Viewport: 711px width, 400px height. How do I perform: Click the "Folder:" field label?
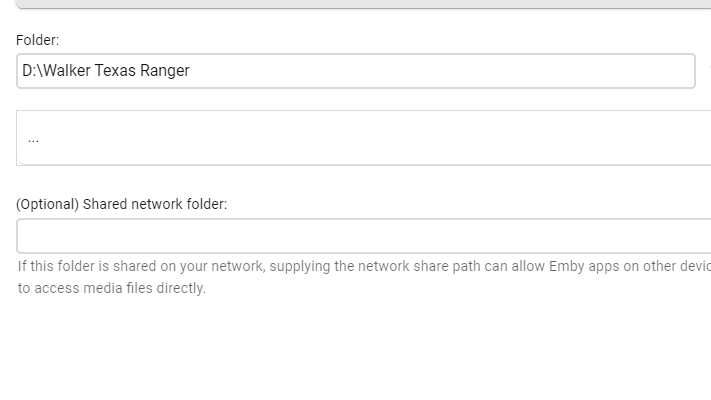point(38,40)
